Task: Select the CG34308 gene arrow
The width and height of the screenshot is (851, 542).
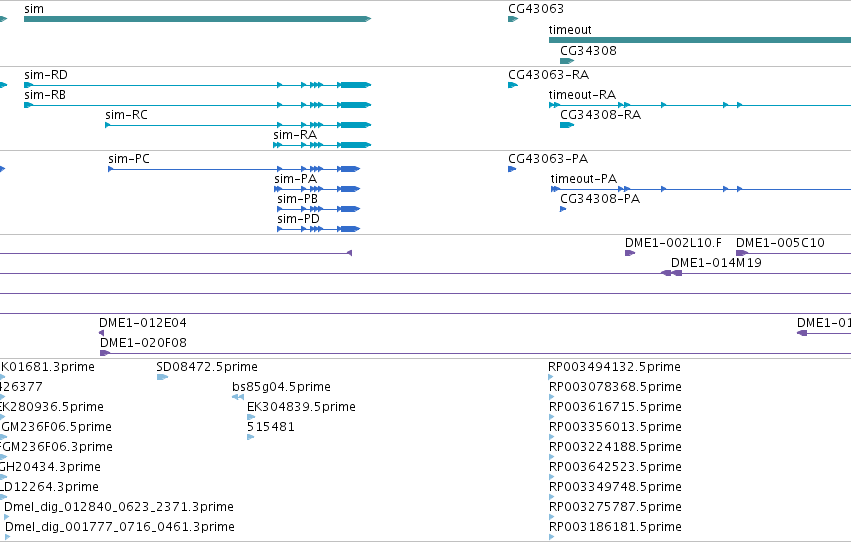Action: coord(567,61)
